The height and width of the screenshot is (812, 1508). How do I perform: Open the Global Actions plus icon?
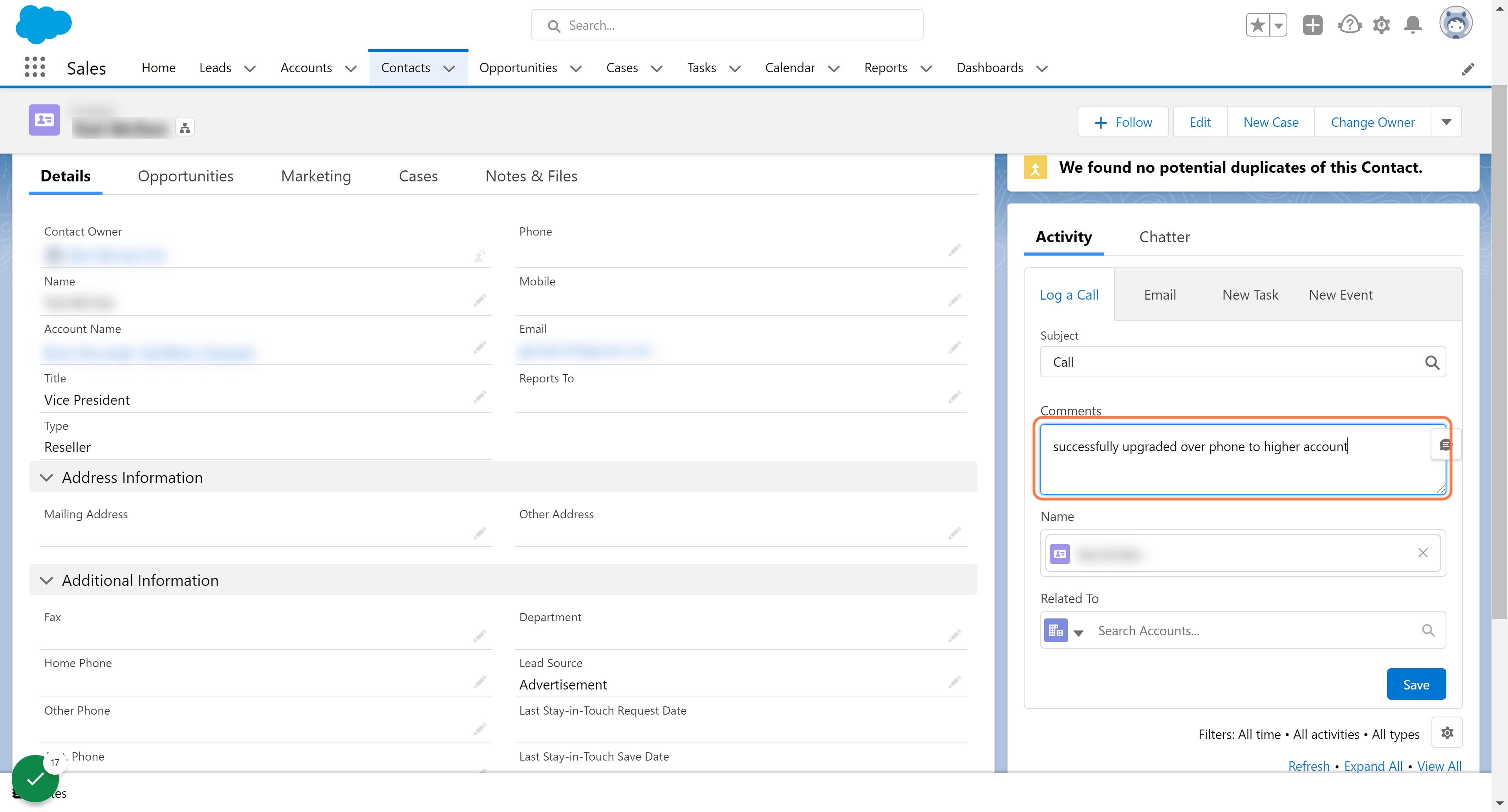pyautogui.click(x=1312, y=25)
